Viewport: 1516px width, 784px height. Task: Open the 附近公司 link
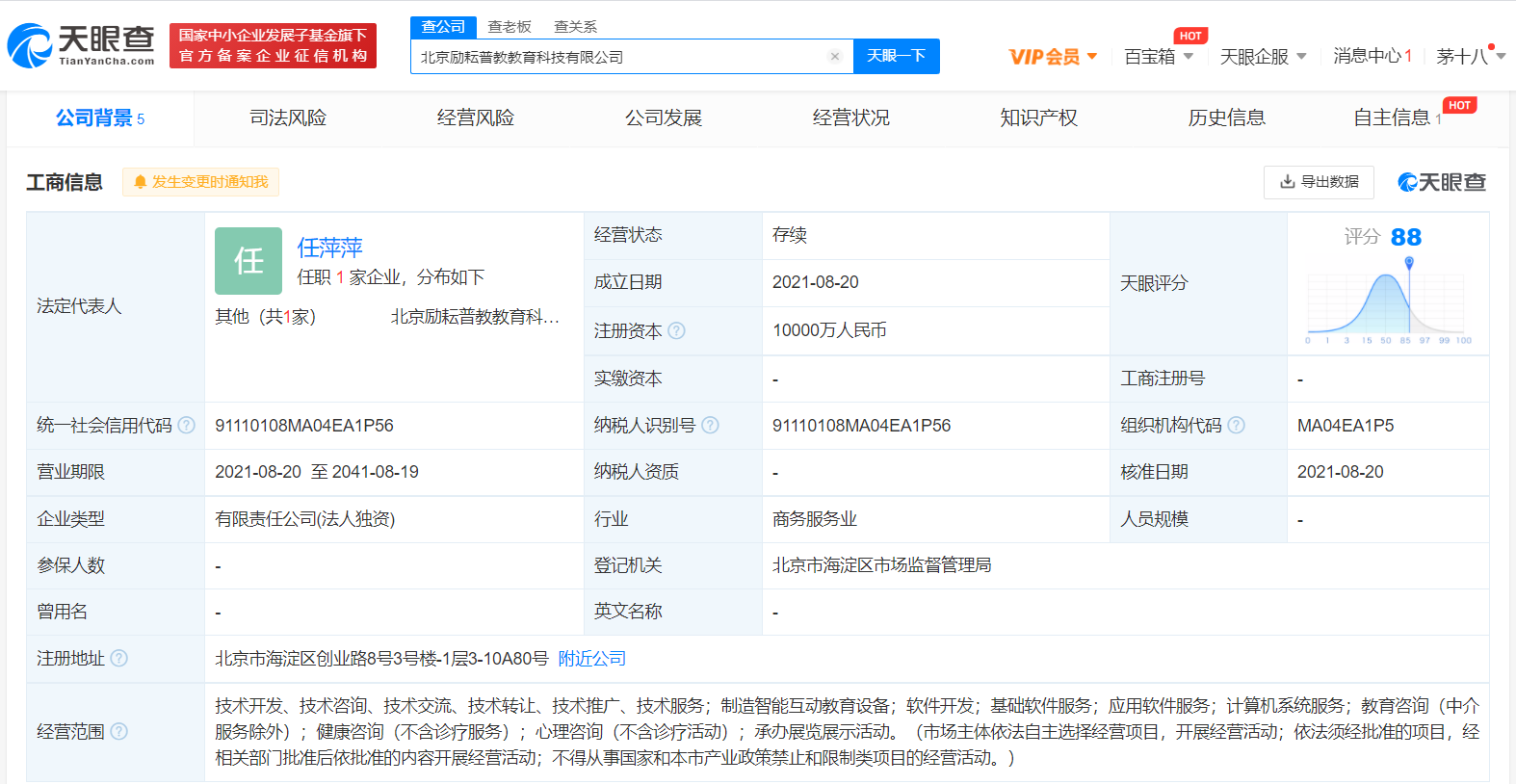pyautogui.click(x=592, y=659)
